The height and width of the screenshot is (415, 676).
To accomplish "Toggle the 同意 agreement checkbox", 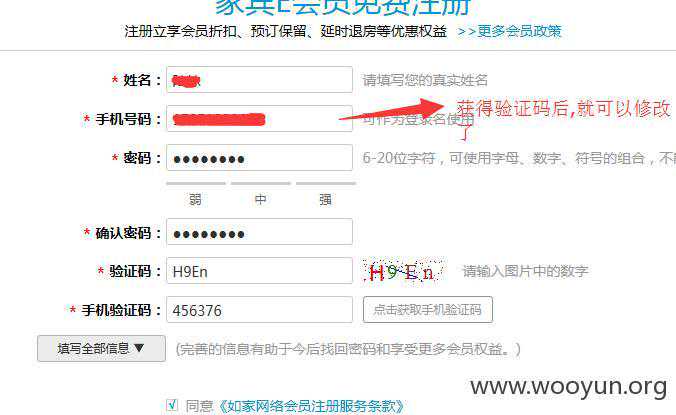I will point(172,405).
